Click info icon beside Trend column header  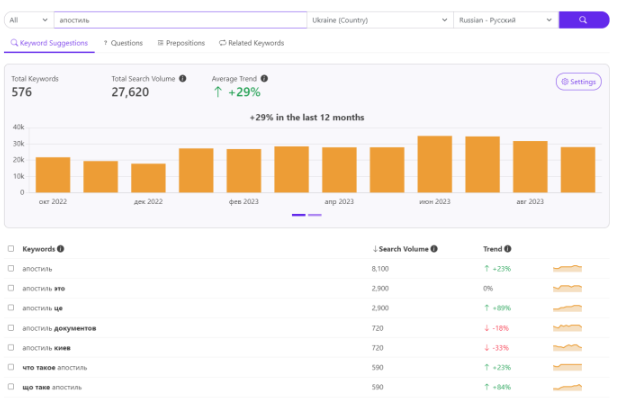(x=508, y=249)
